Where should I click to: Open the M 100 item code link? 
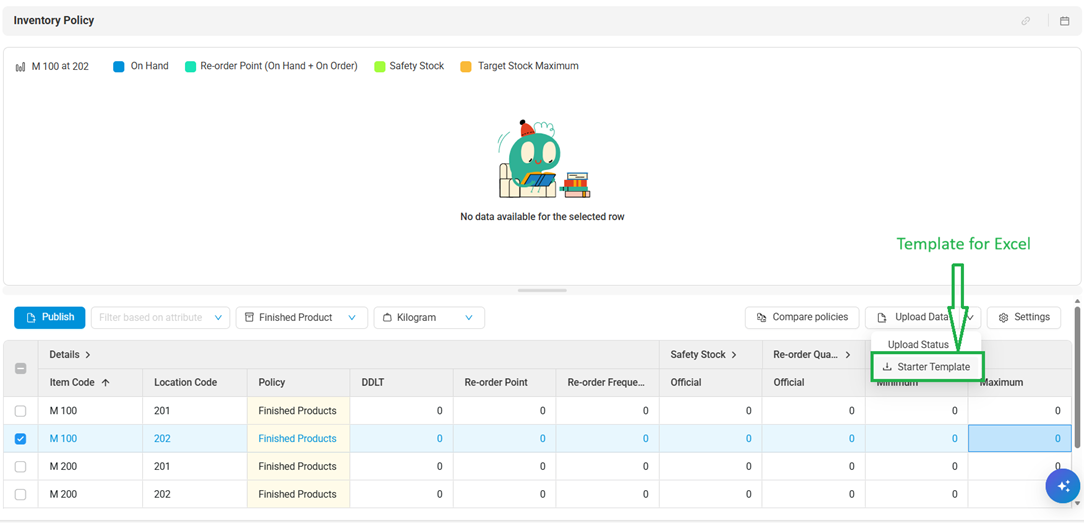(x=64, y=439)
